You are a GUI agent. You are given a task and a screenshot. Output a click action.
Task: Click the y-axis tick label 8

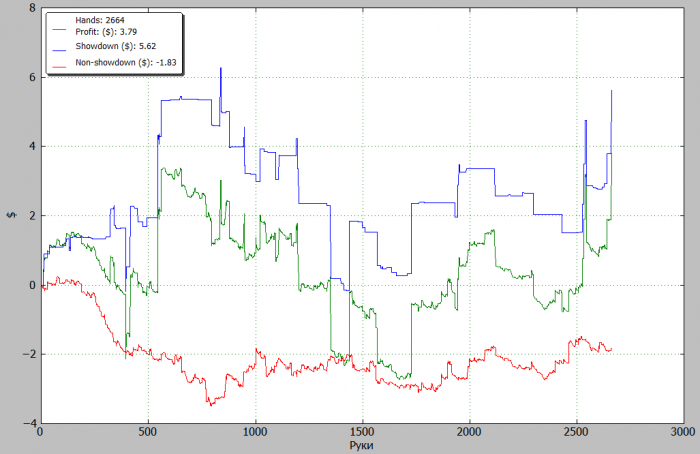[32, 8]
